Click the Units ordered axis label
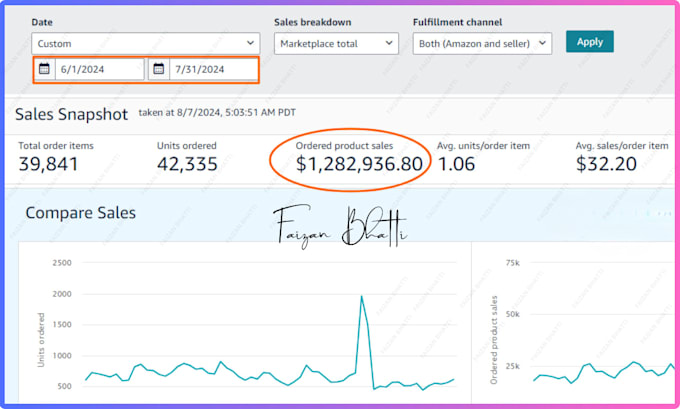The height and width of the screenshot is (409, 680). (41, 340)
